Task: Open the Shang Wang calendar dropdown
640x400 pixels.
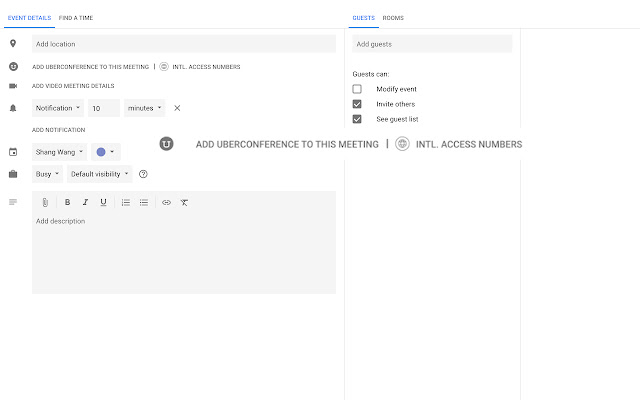Action: [x=59, y=152]
